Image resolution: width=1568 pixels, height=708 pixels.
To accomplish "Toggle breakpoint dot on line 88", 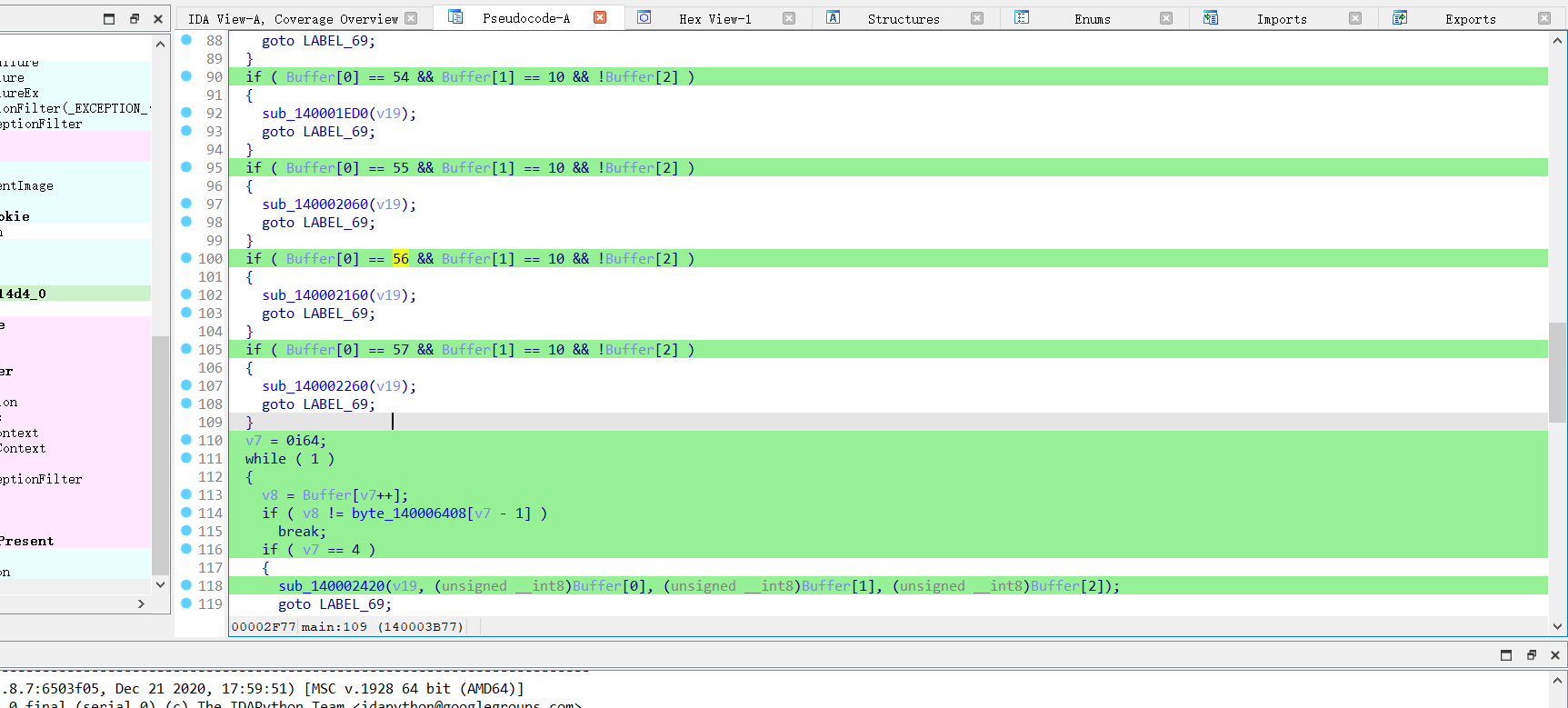I will pos(186,40).
